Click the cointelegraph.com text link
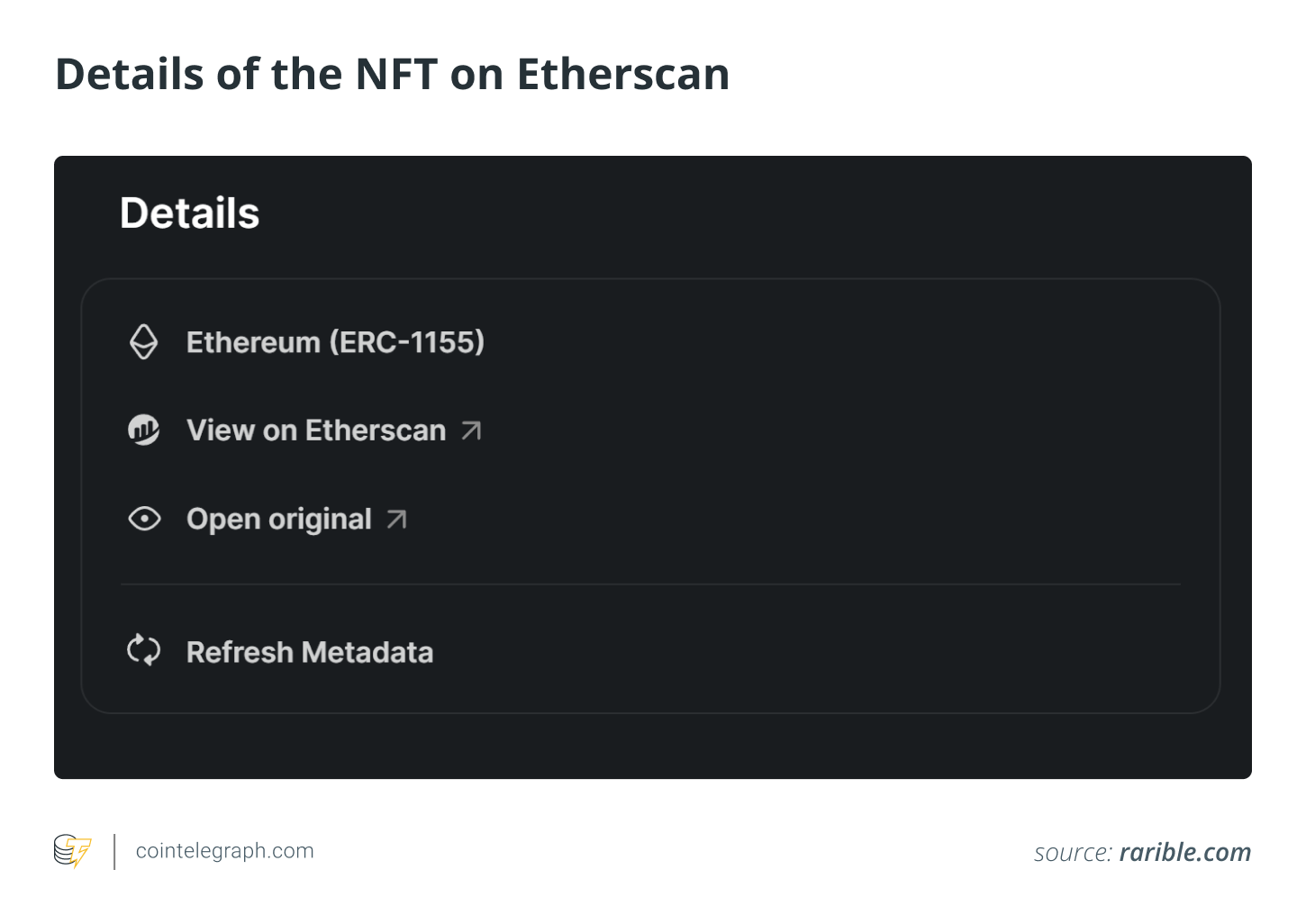1306x924 pixels. coord(224,850)
